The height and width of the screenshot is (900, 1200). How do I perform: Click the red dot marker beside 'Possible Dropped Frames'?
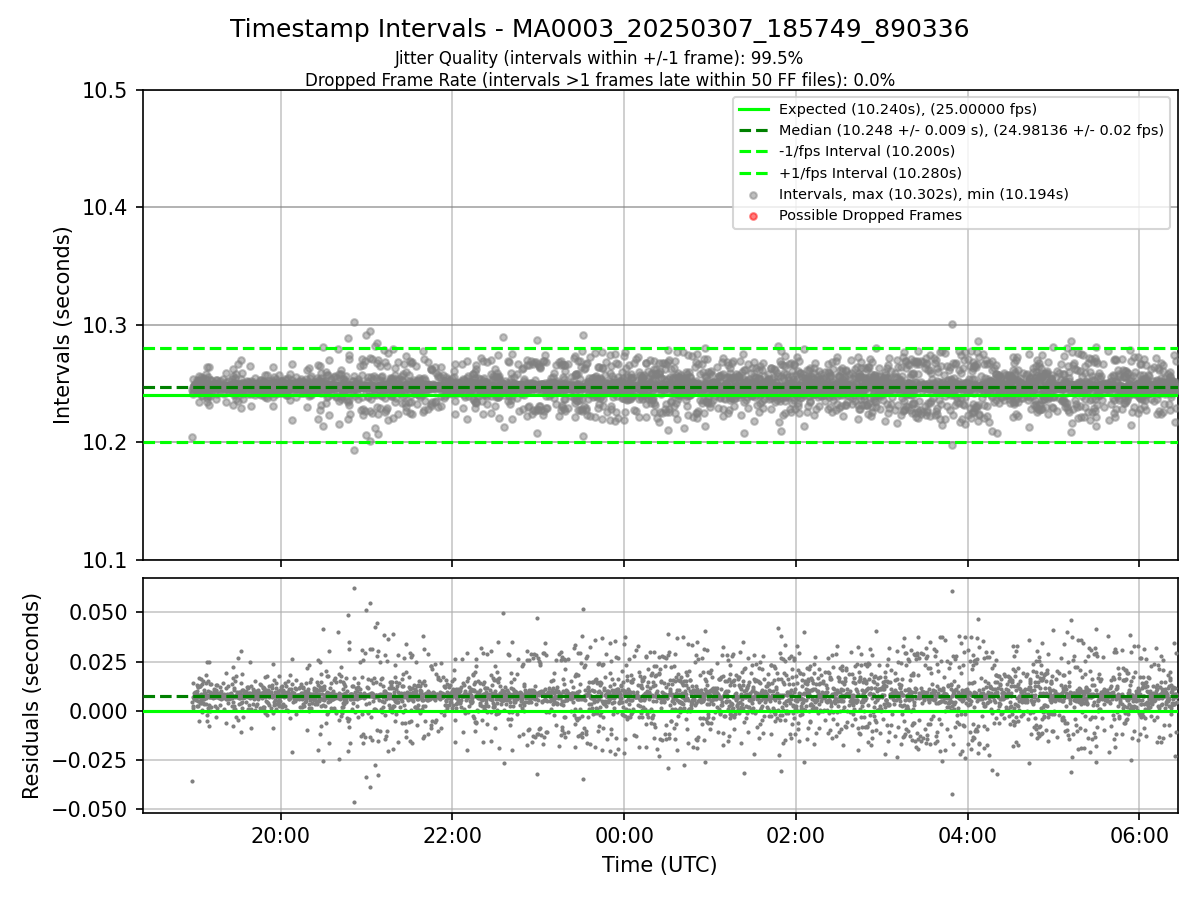(x=754, y=216)
